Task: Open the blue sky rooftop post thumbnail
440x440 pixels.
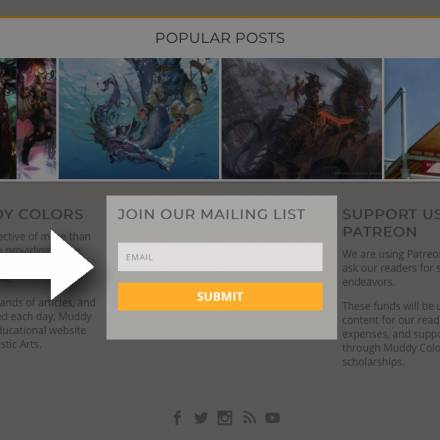Action: coord(412,119)
